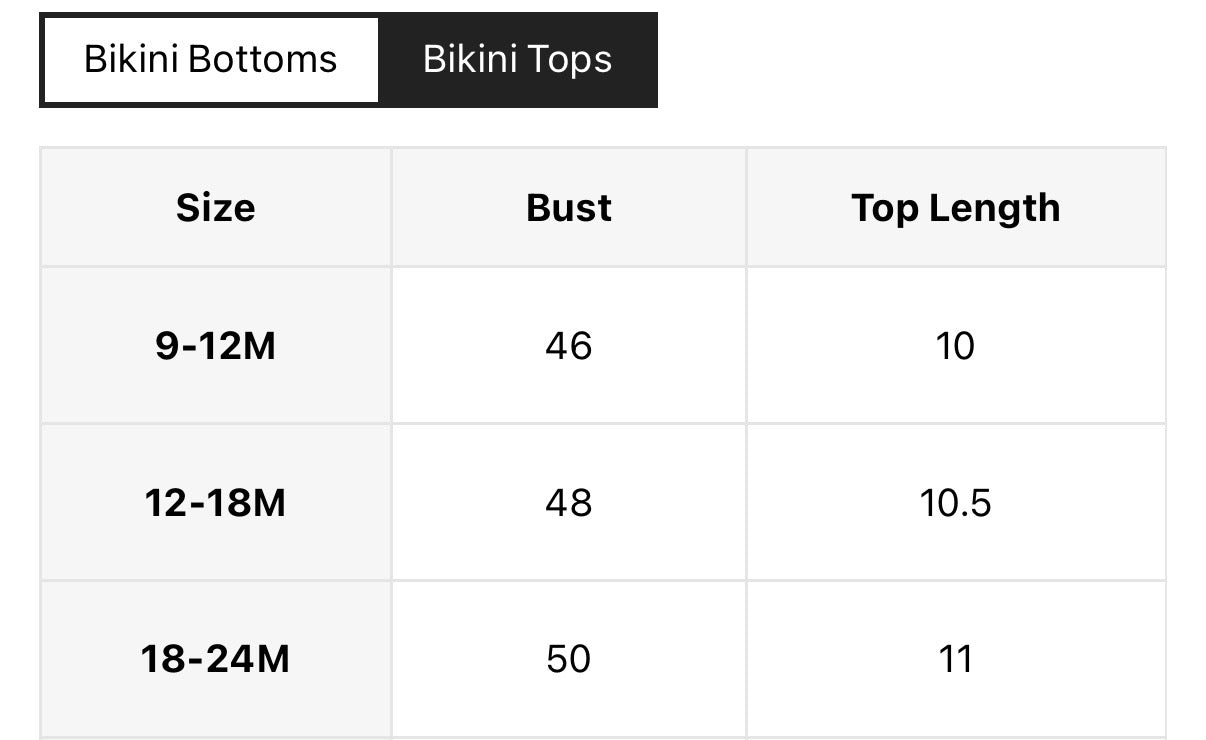Select the 18-24M size row label
This screenshot has width=1206, height=740.
215,659
